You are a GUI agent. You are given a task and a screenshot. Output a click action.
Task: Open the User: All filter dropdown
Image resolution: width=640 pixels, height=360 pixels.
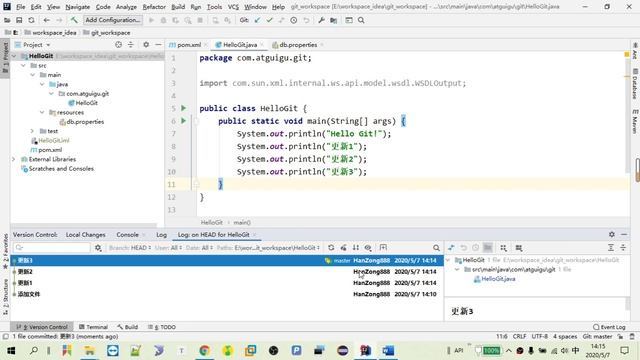(x=168, y=248)
